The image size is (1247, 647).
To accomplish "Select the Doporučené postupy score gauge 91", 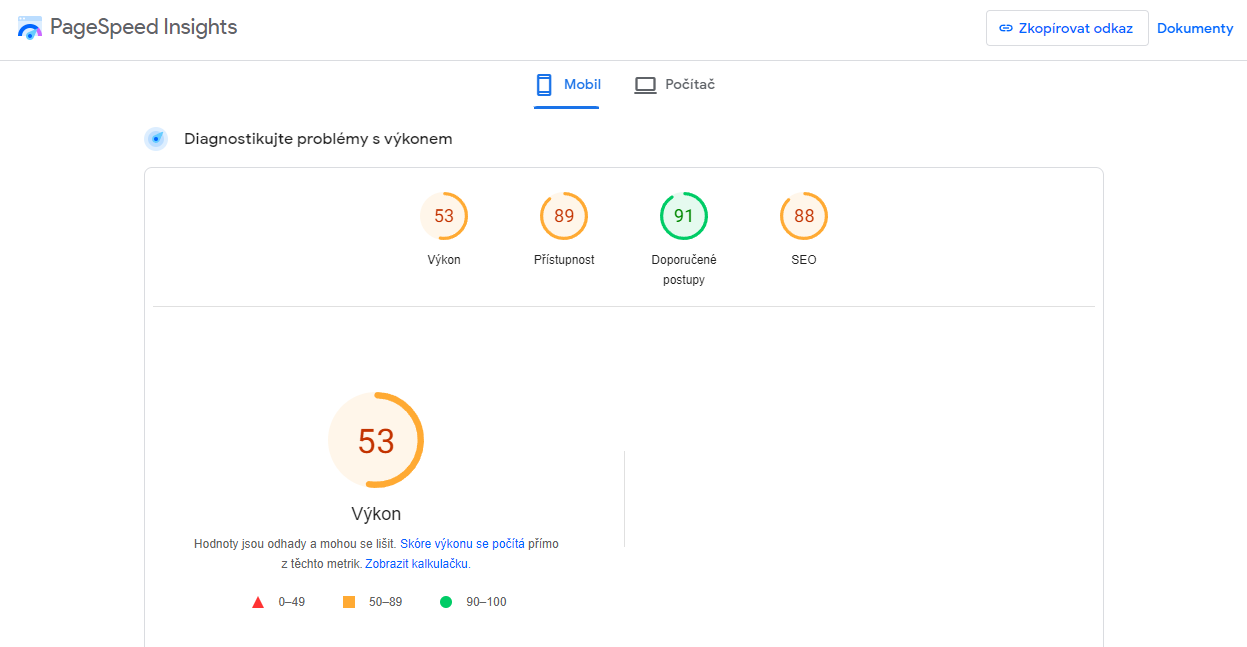I will [x=684, y=216].
